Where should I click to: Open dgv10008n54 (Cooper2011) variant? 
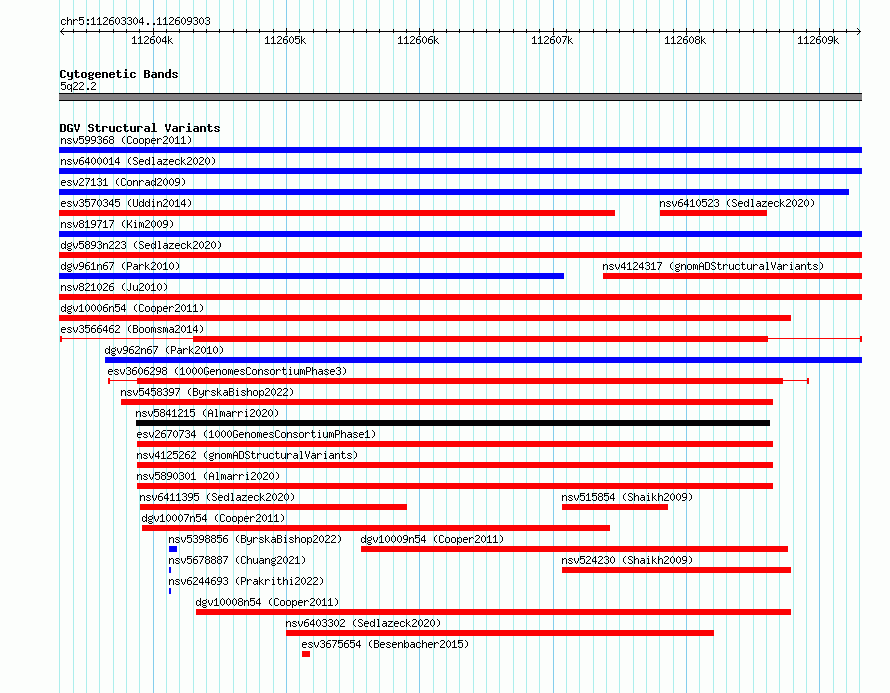pyautogui.click(x=267, y=602)
